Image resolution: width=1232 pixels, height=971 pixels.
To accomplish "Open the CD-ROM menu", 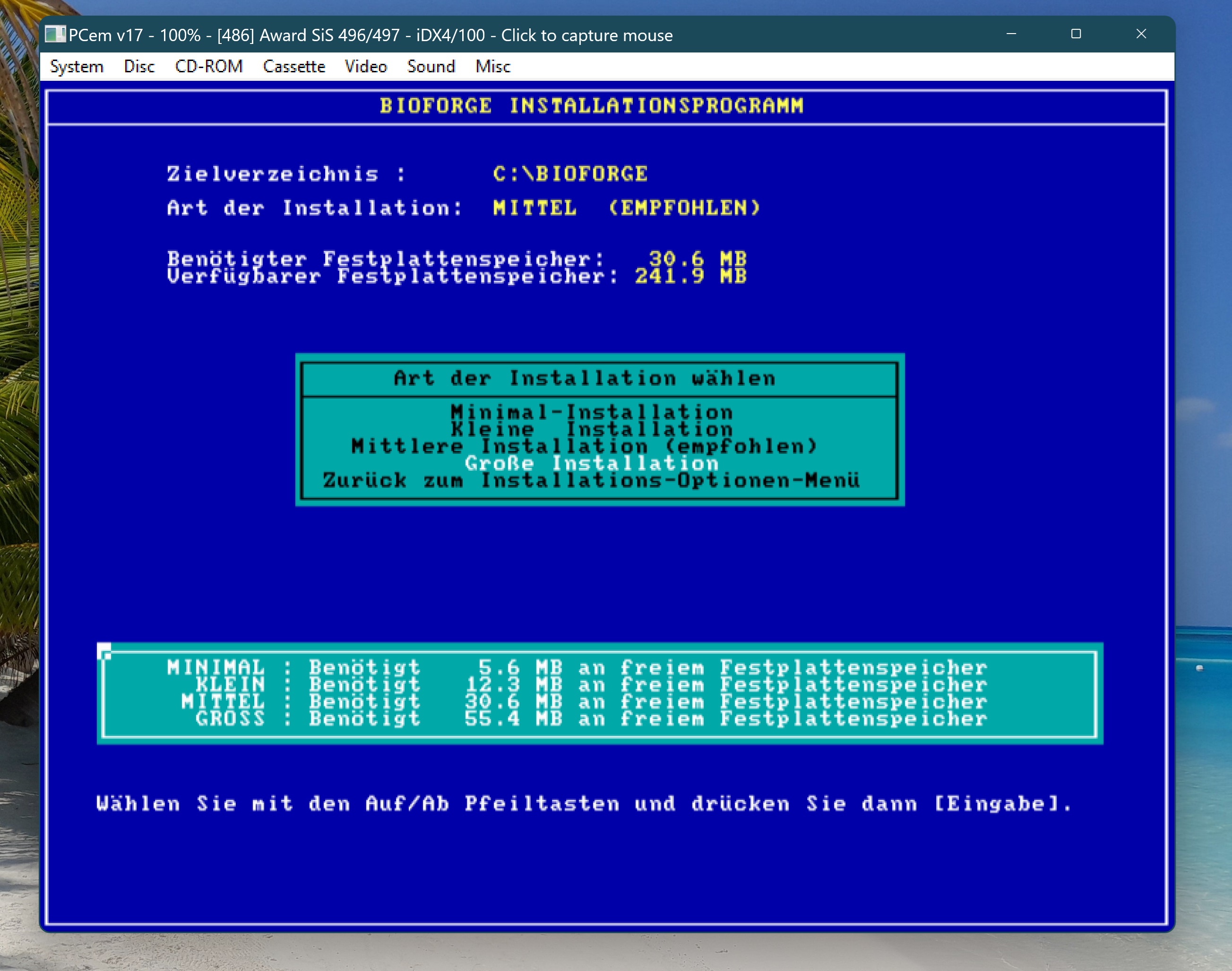I will point(209,67).
